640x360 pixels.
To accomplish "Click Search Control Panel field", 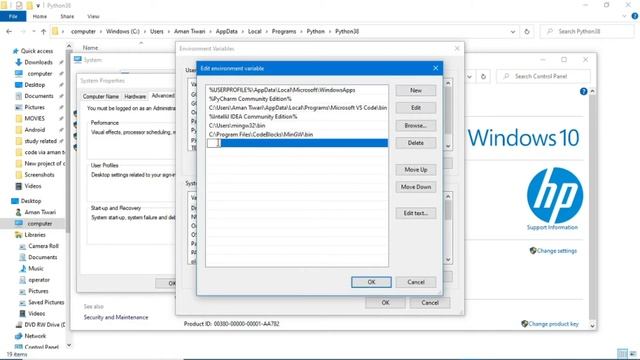I will click(543, 76).
